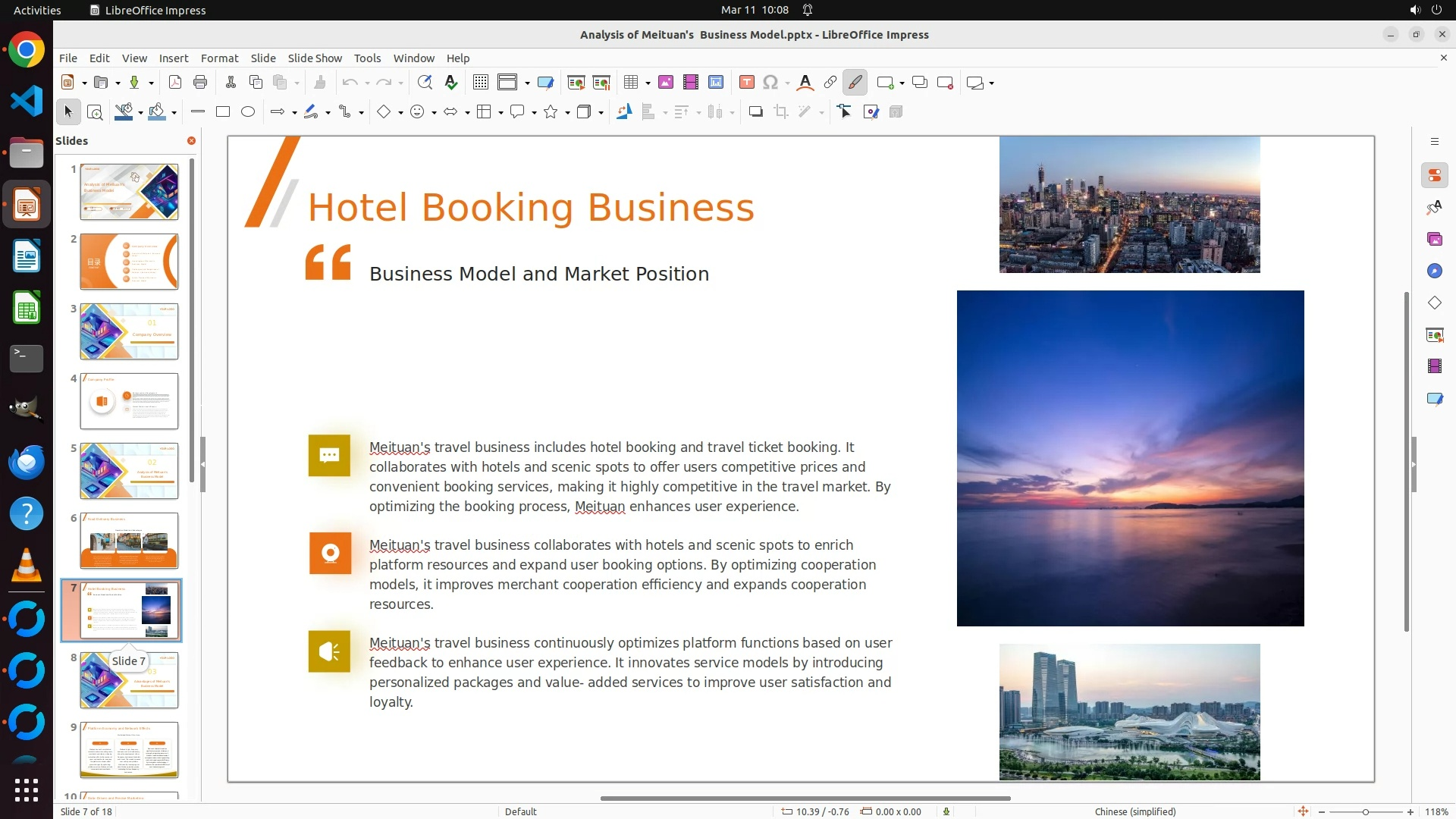Close the Slides panel
The height and width of the screenshot is (819, 1456).
[x=191, y=141]
